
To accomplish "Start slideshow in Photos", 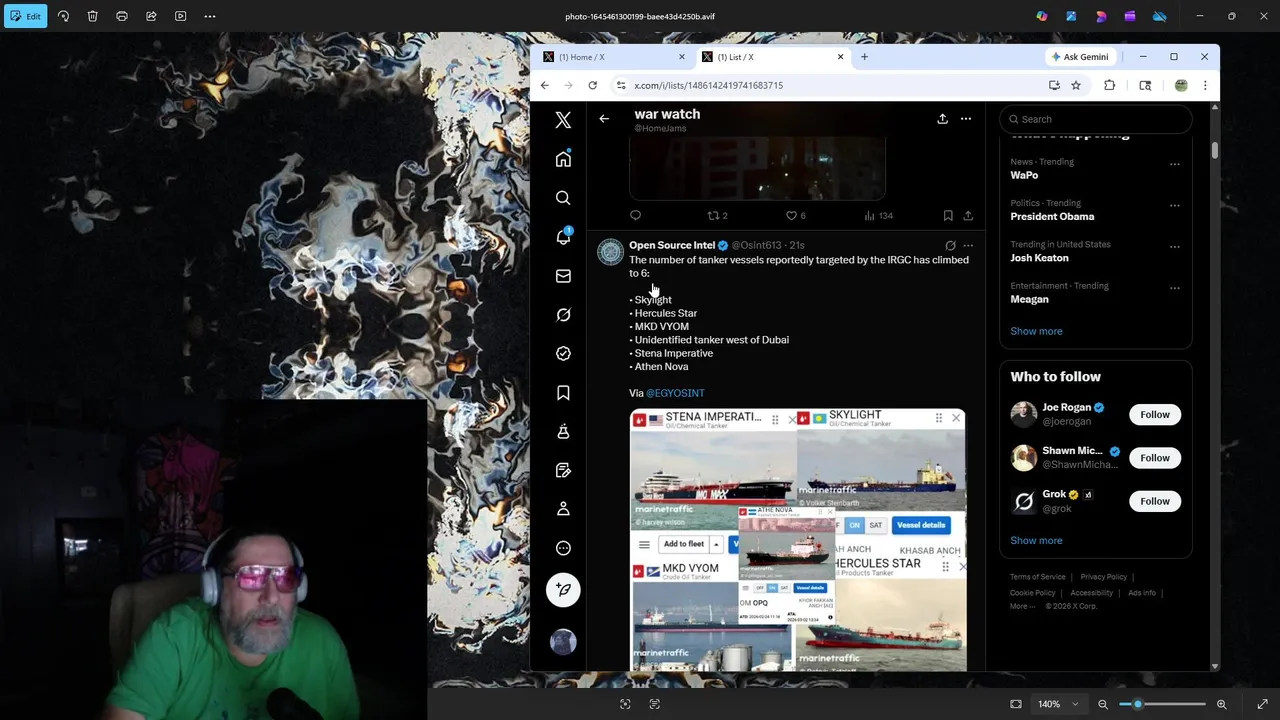I will click(x=181, y=16).
